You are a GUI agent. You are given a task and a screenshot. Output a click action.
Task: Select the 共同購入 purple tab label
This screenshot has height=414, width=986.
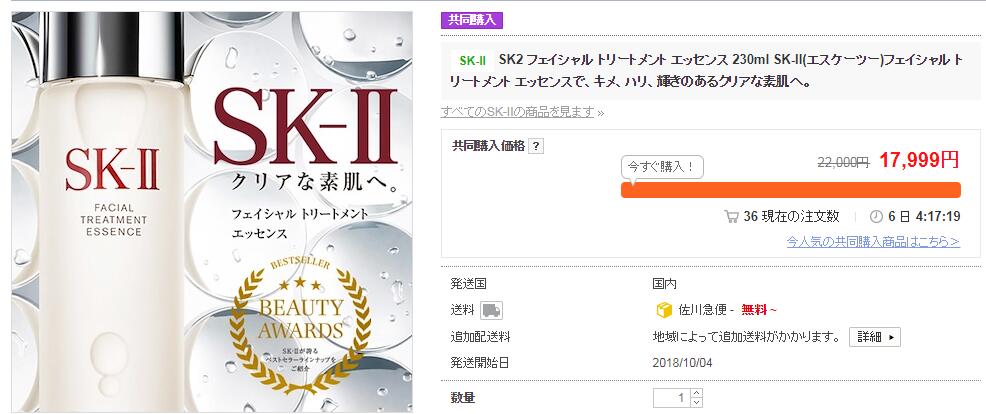tap(470, 19)
